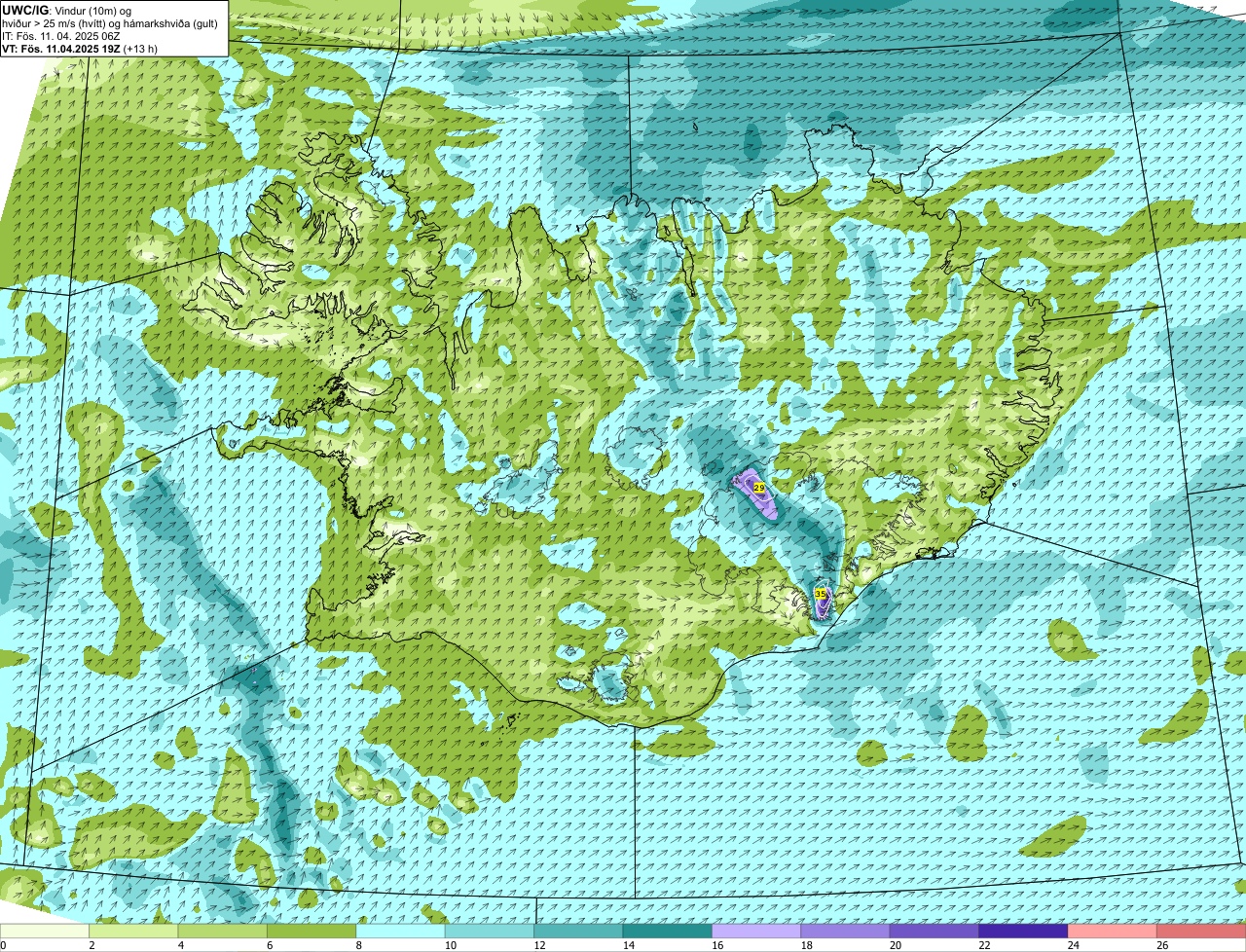Select legend swatch between 22 and 24
1246x952 pixels.
[x=1023, y=932]
